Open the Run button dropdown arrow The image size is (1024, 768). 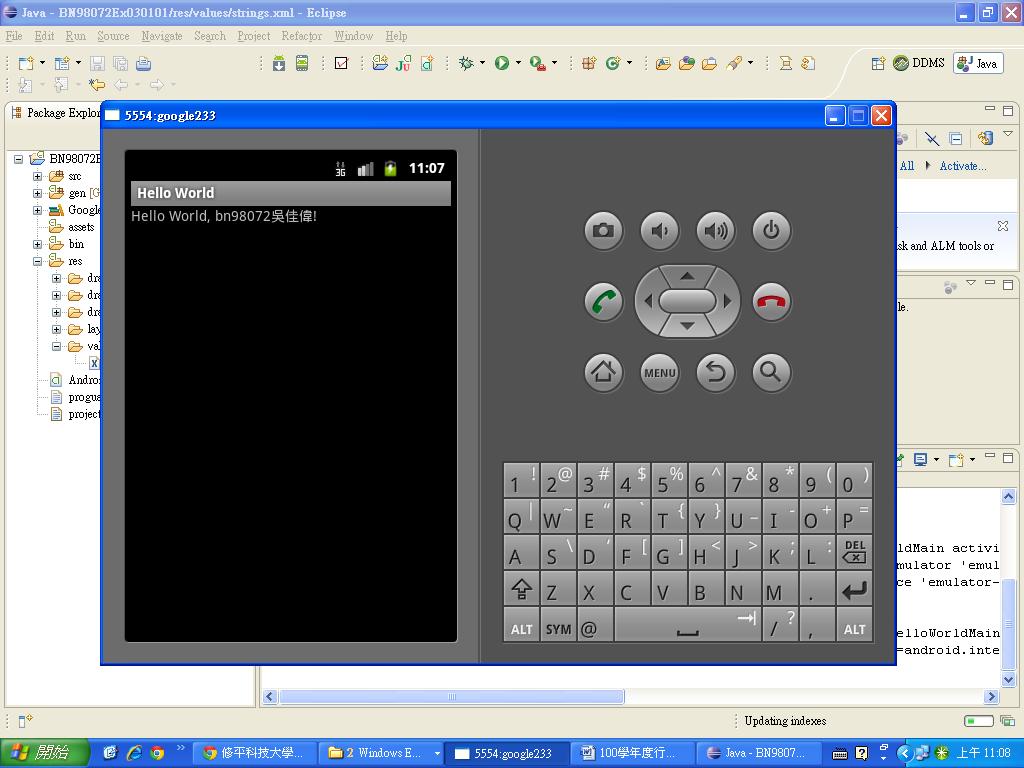[518, 63]
